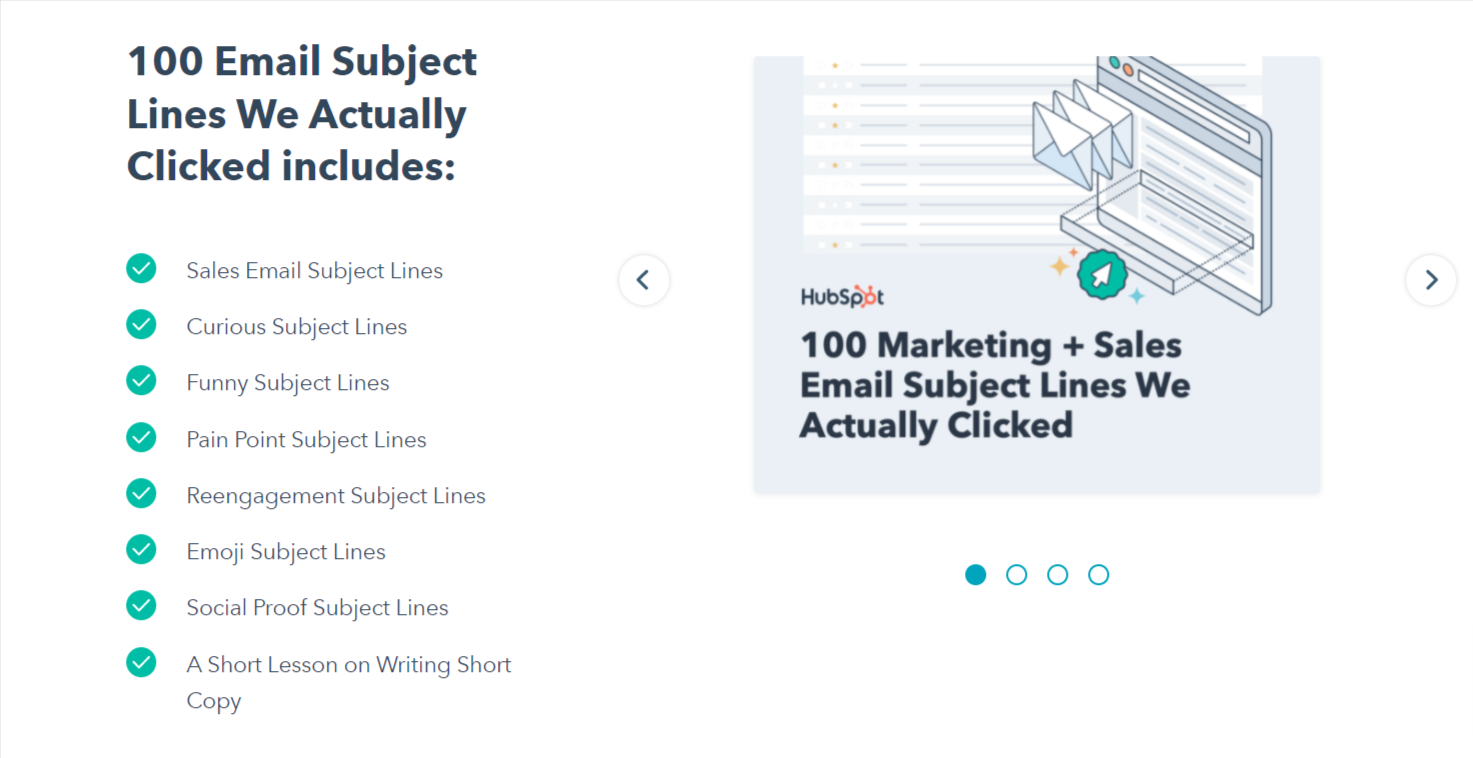The width and height of the screenshot is (1473, 758).
Task: Click the previous slide arrow button
Action: point(644,280)
